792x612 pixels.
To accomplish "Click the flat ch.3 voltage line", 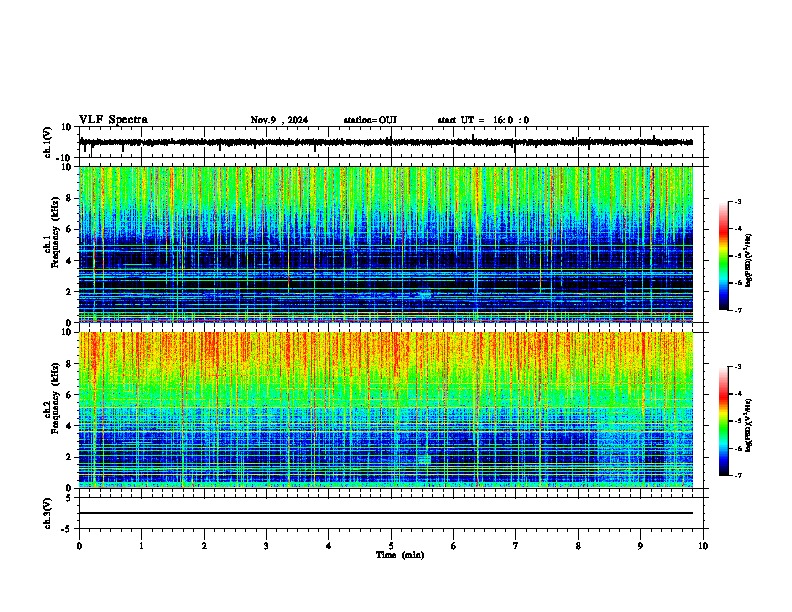I will coord(386,513).
